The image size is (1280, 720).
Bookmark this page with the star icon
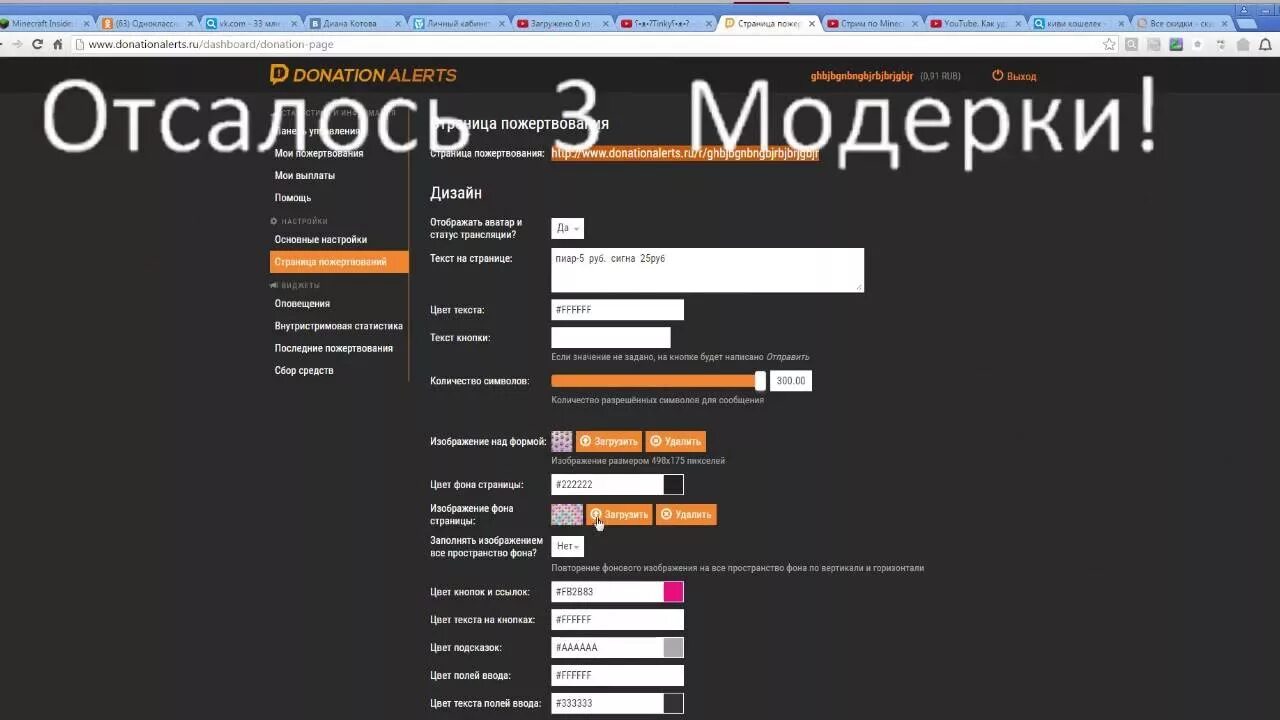click(1109, 44)
